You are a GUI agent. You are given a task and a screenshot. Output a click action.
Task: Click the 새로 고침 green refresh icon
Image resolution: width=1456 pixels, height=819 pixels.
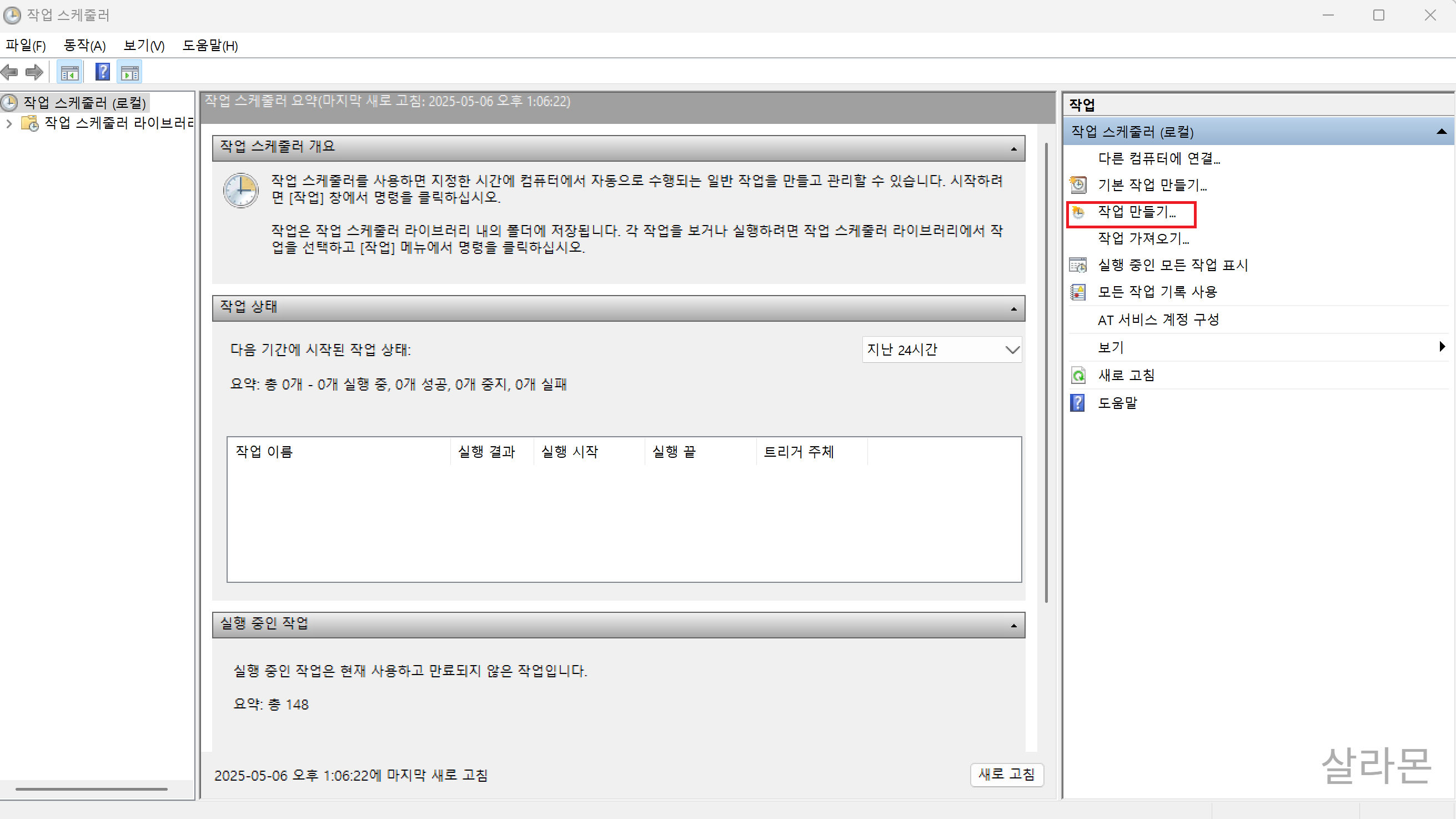coord(1078,375)
